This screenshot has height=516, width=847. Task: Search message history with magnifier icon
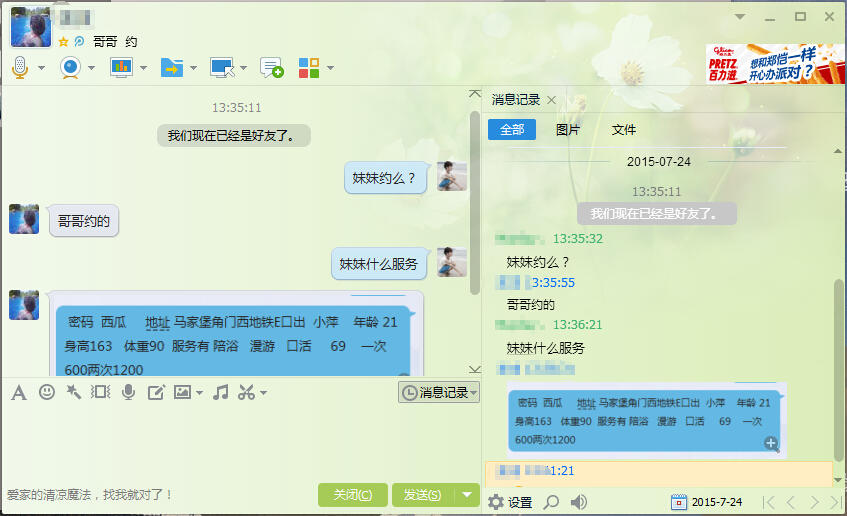pyautogui.click(x=551, y=502)
